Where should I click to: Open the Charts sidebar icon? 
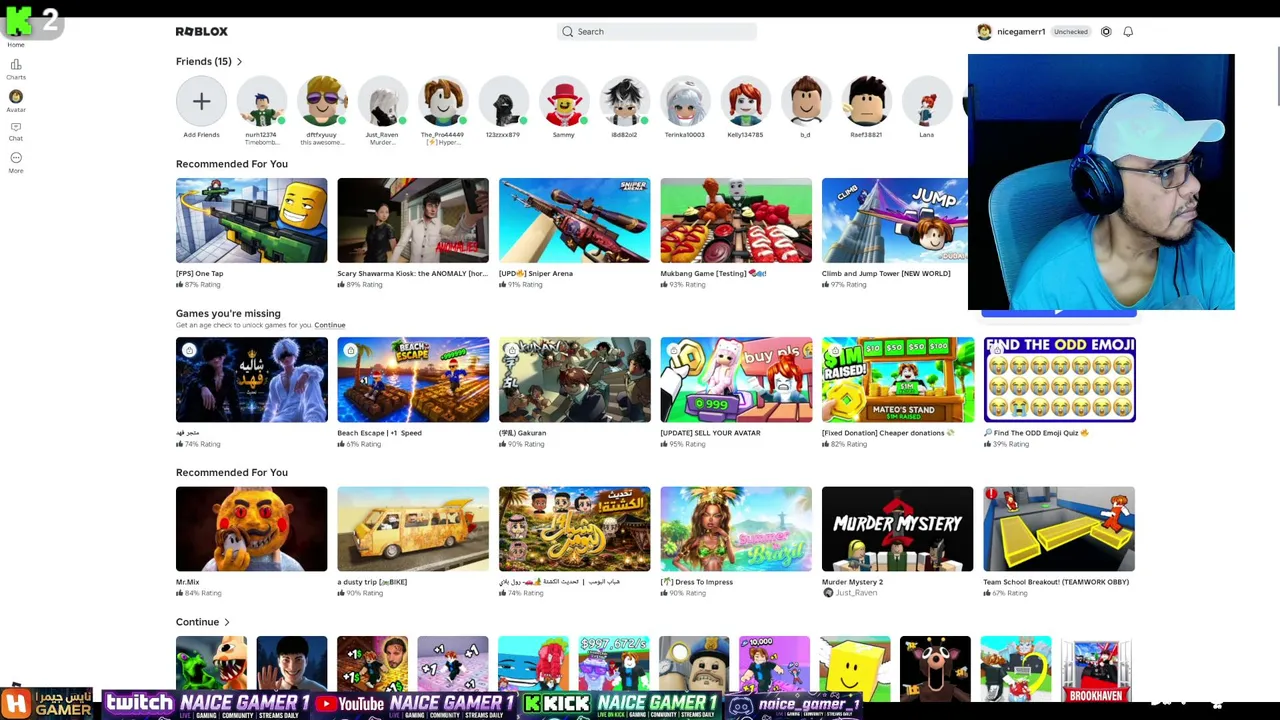16,69
